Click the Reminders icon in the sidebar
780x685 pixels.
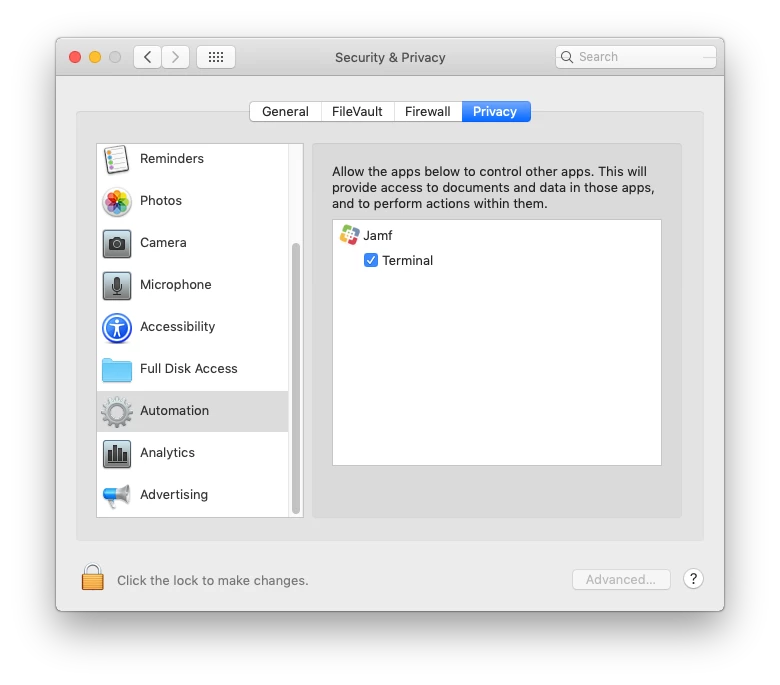116,159
